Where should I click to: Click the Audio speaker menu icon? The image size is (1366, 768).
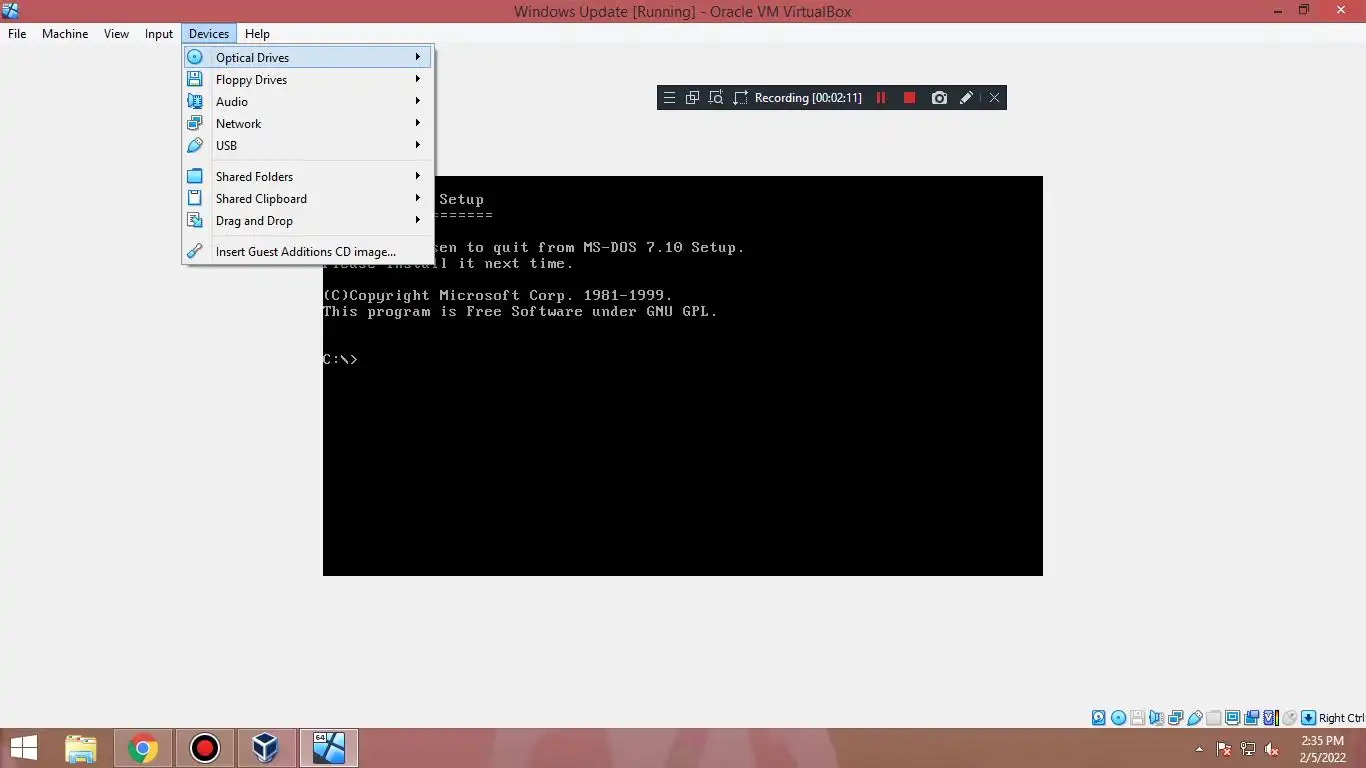coord(195,101)
